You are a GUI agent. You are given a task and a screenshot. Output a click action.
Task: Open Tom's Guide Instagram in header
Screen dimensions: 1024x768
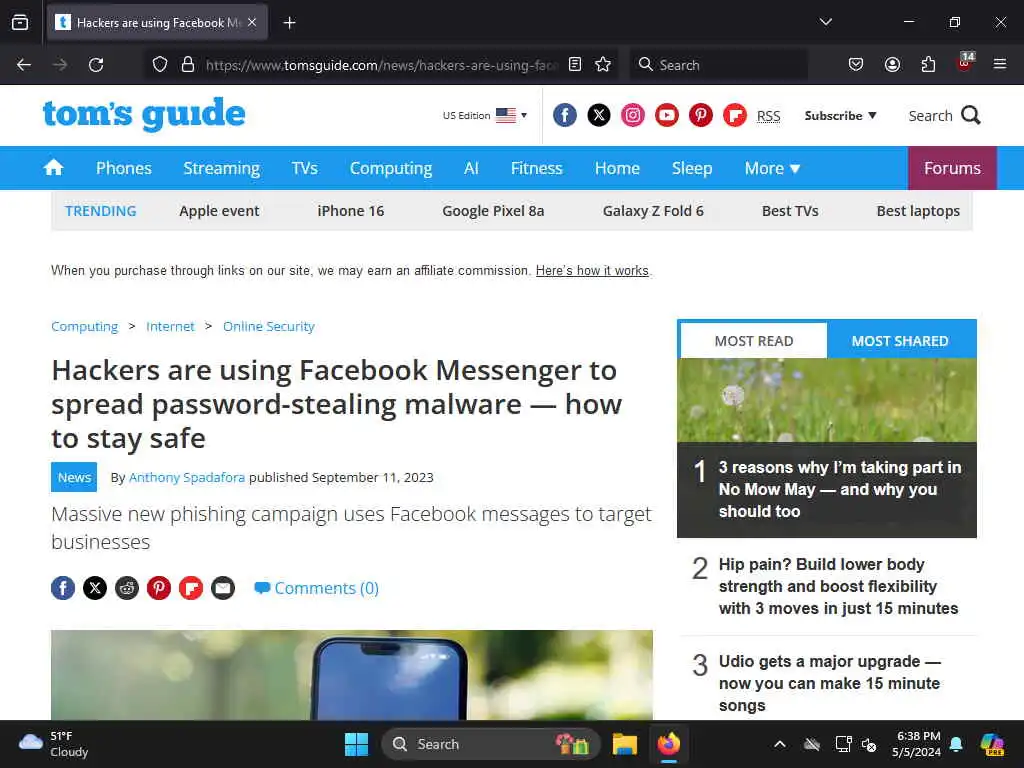(633, 116)
